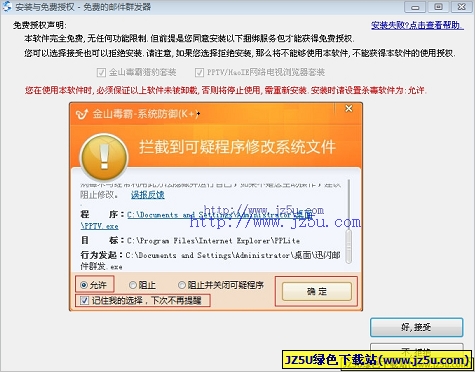Select 阻止并关闭可疑程序 radio option

click(x=182, y=285)
